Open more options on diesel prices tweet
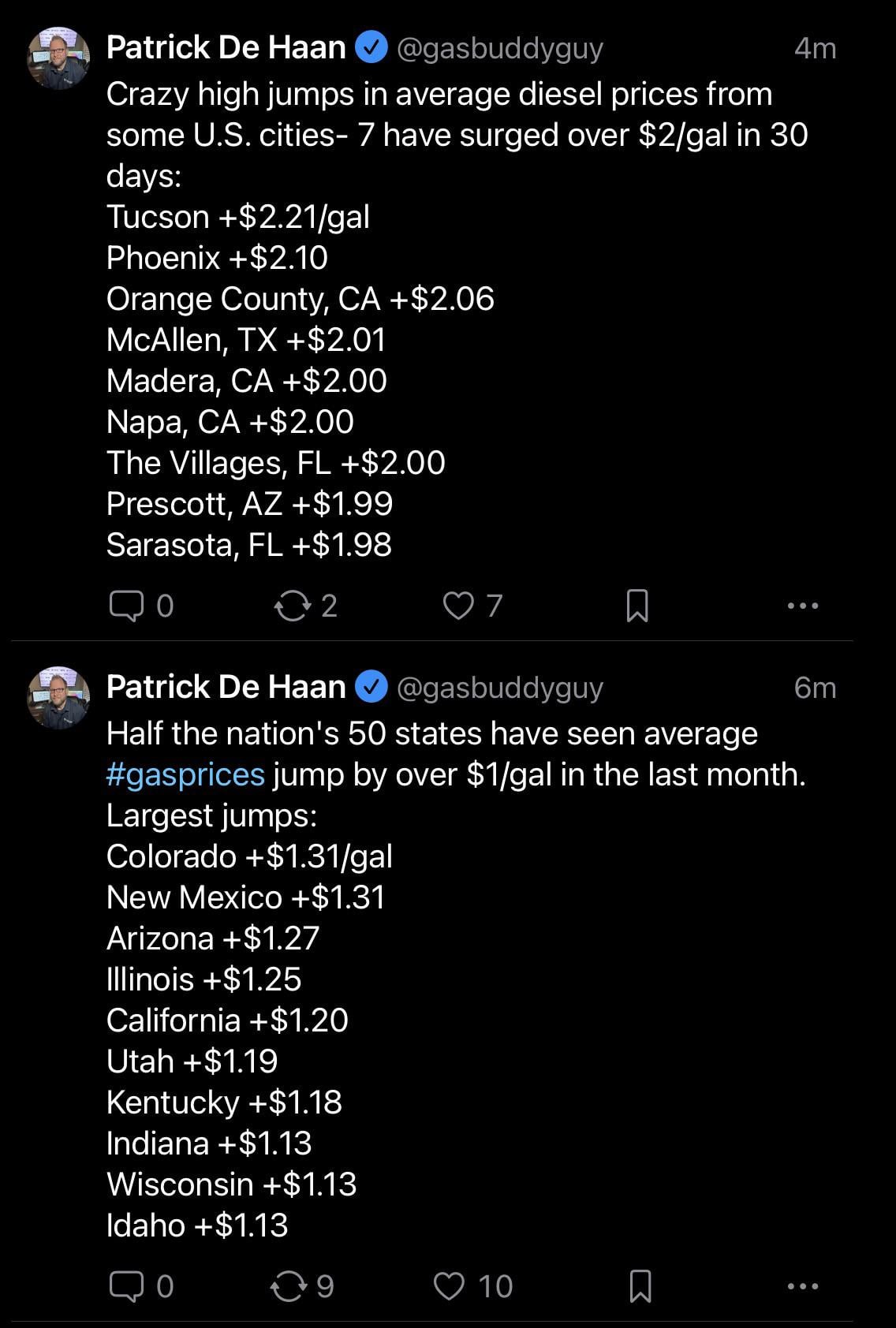The height and width of the screenshot is (1328, 896). tap(803, 606)
